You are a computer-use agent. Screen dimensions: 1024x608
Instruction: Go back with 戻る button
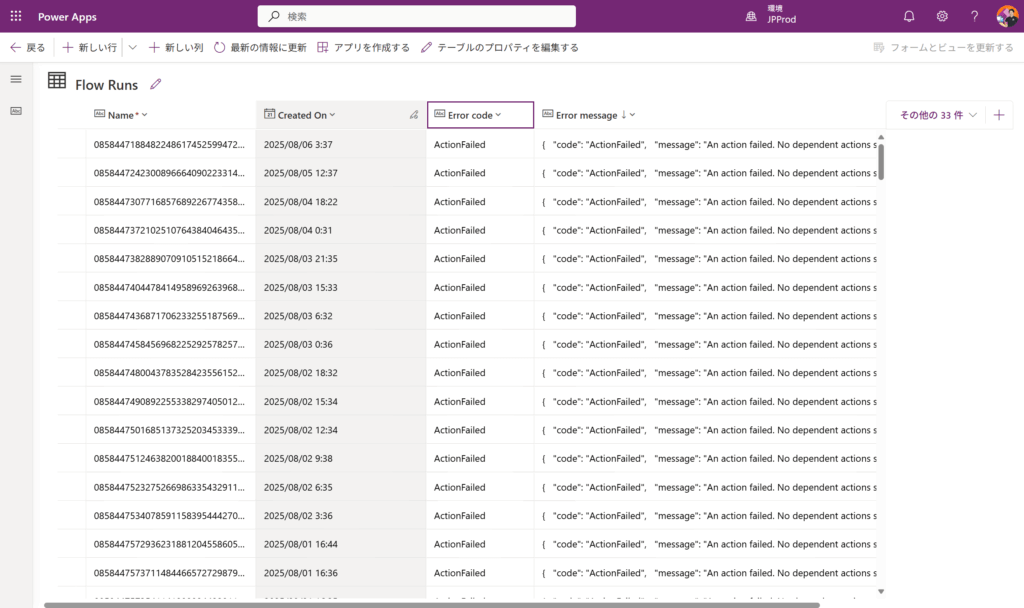27,47
